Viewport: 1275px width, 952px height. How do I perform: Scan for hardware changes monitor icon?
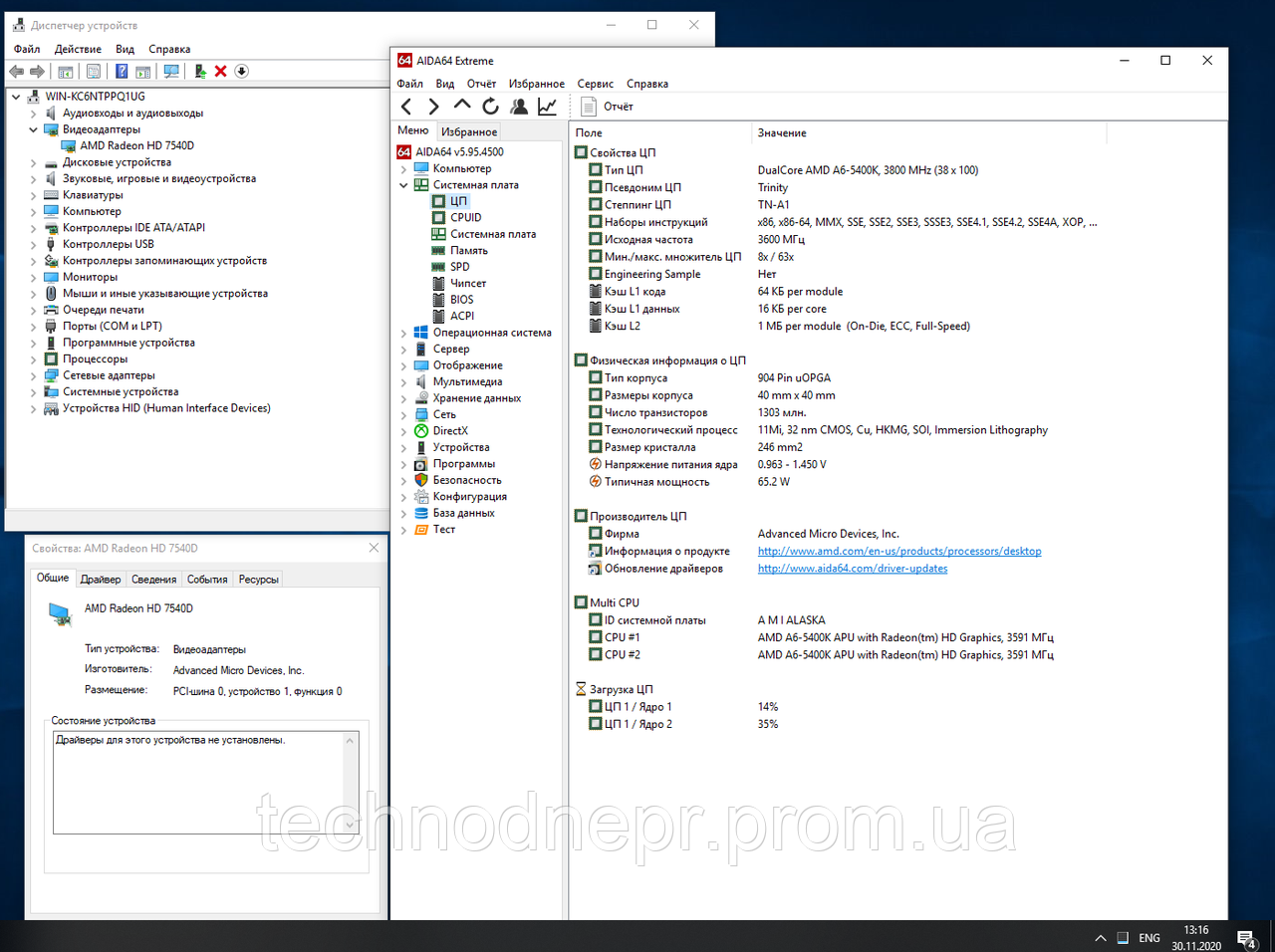coord(171,72)
